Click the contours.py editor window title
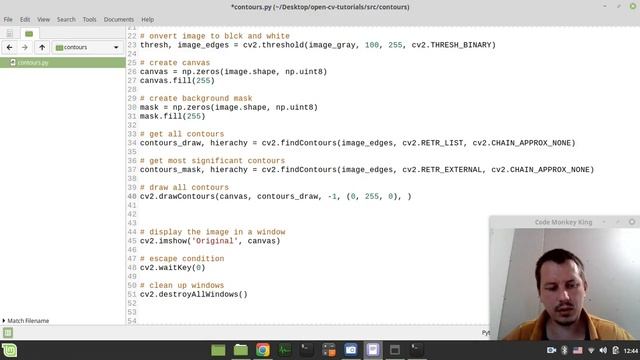The image size is (640, 360). click(320, 7)
